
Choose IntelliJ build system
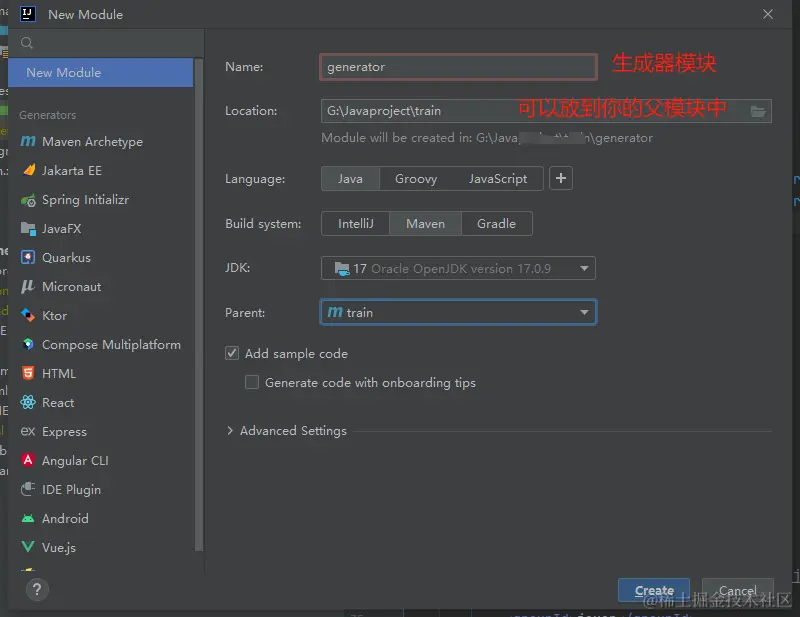click(x=356, y=224)
